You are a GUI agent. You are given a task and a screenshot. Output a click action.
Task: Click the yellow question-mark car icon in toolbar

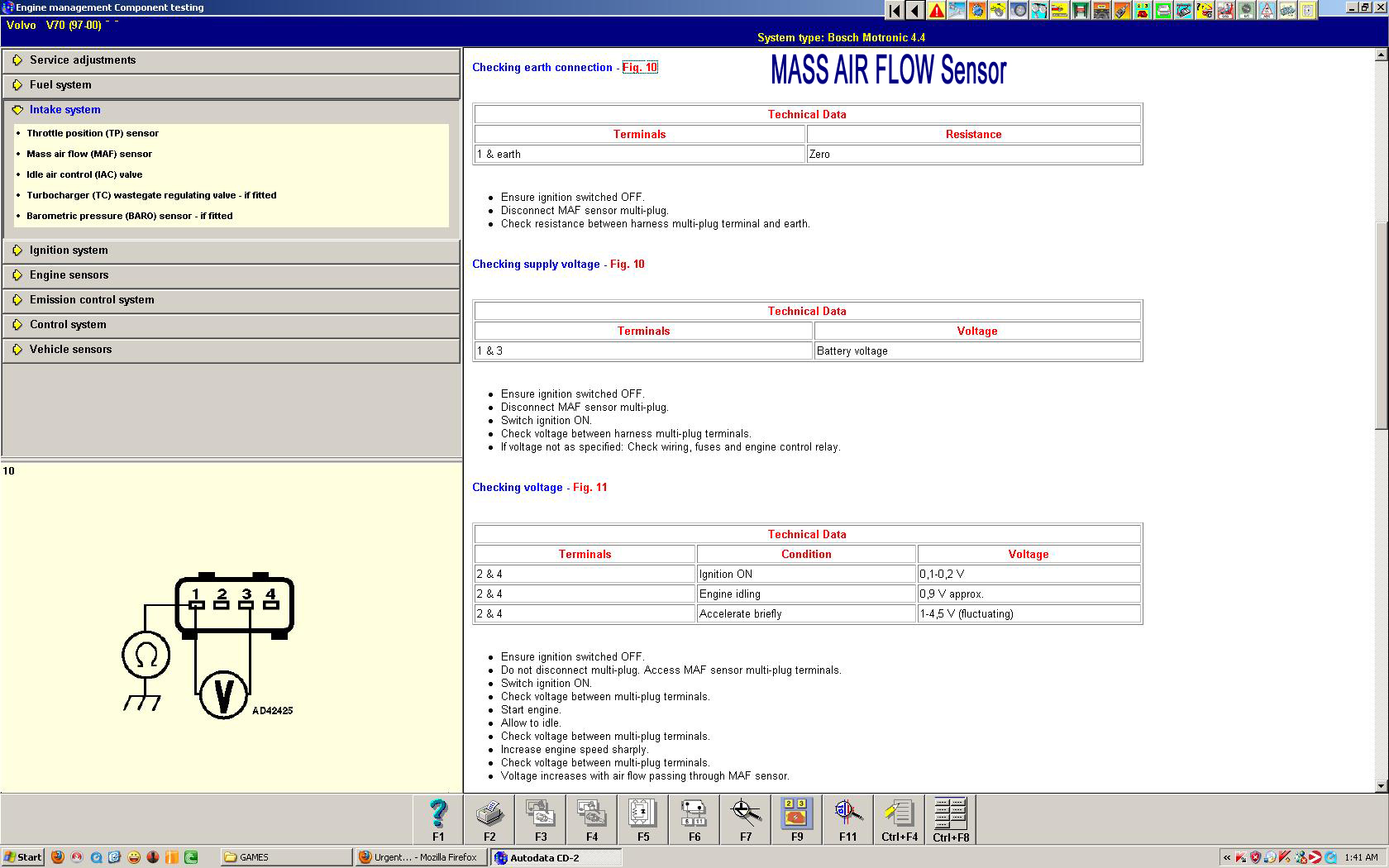1205,10
